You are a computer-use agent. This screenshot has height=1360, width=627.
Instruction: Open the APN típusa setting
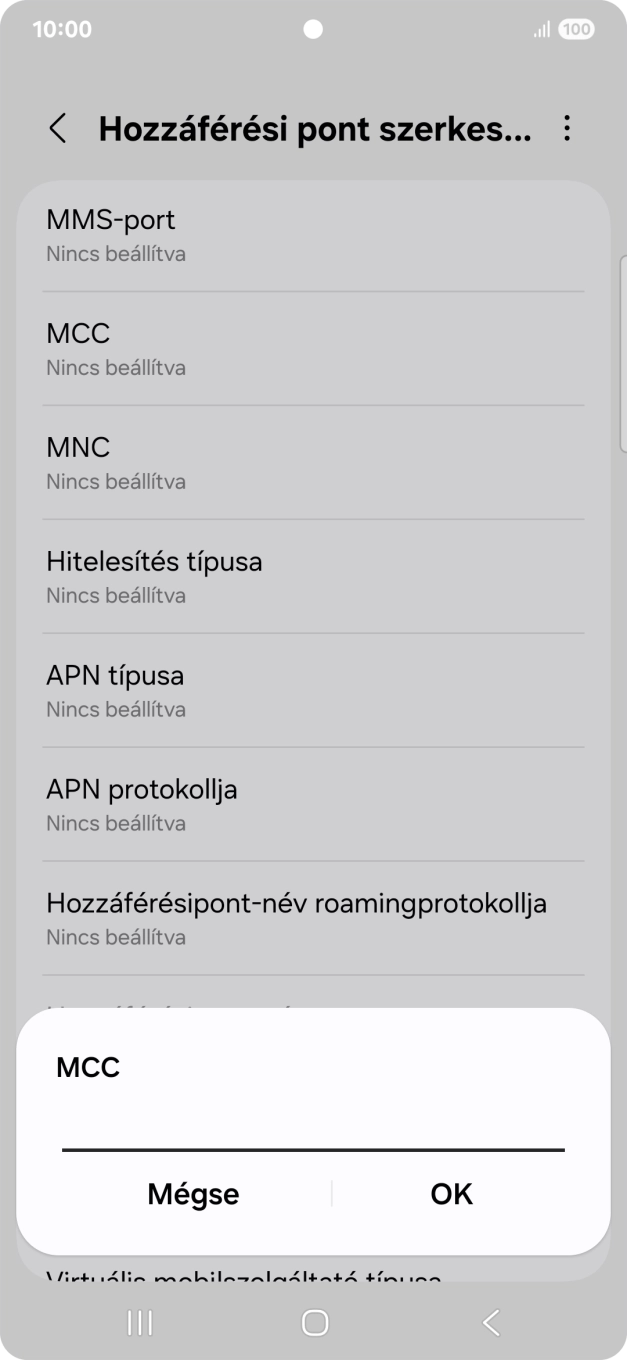[313, 689]
